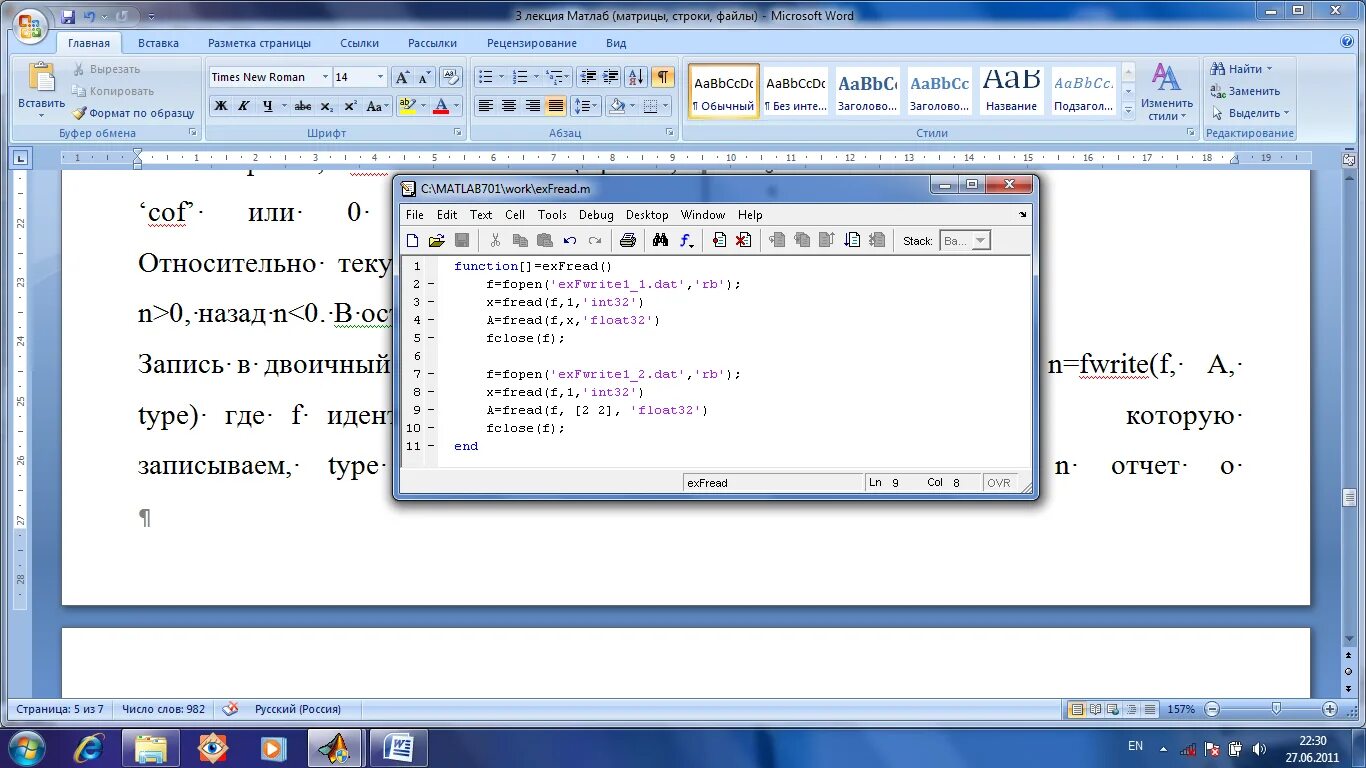This screenshot has width=1366, height=768.
Task: Click paragraph shading paint bucket
Action: pyautogui.click(x=616, y=106)
